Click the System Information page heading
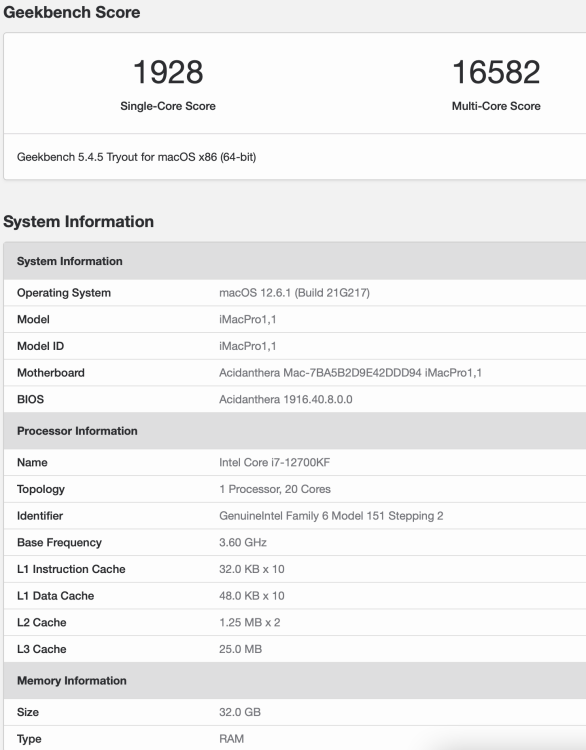This screenshot has height=750, width=586. pos(78,221)
